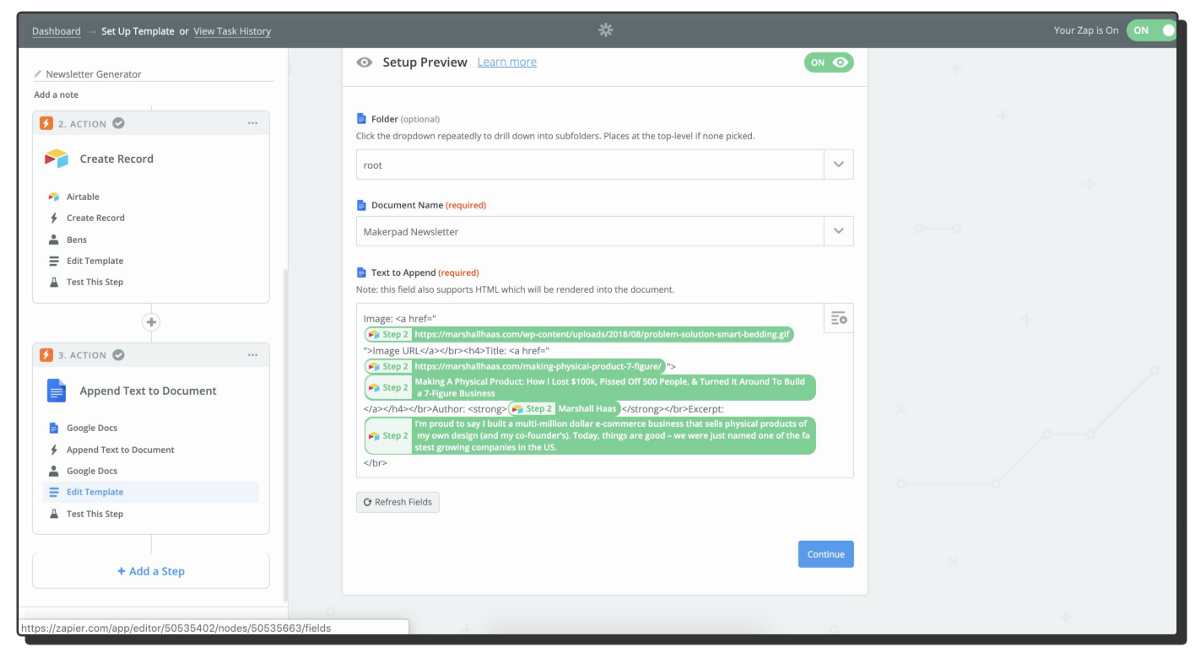
Task: Click the Step 2 Marshall Haas author pill
Action: pos(565,409)
